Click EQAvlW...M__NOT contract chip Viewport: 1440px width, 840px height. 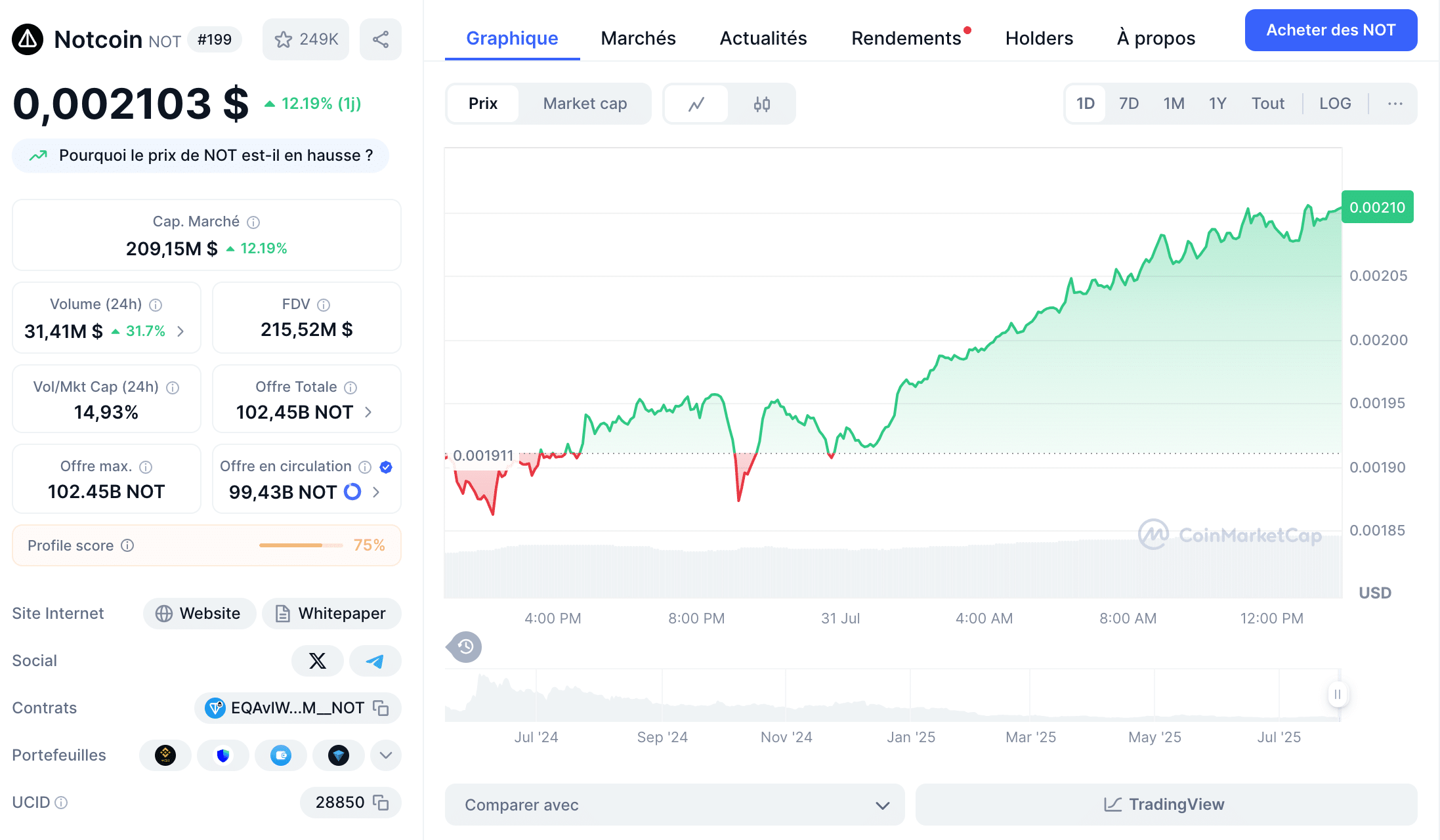[x=298, y=708]
